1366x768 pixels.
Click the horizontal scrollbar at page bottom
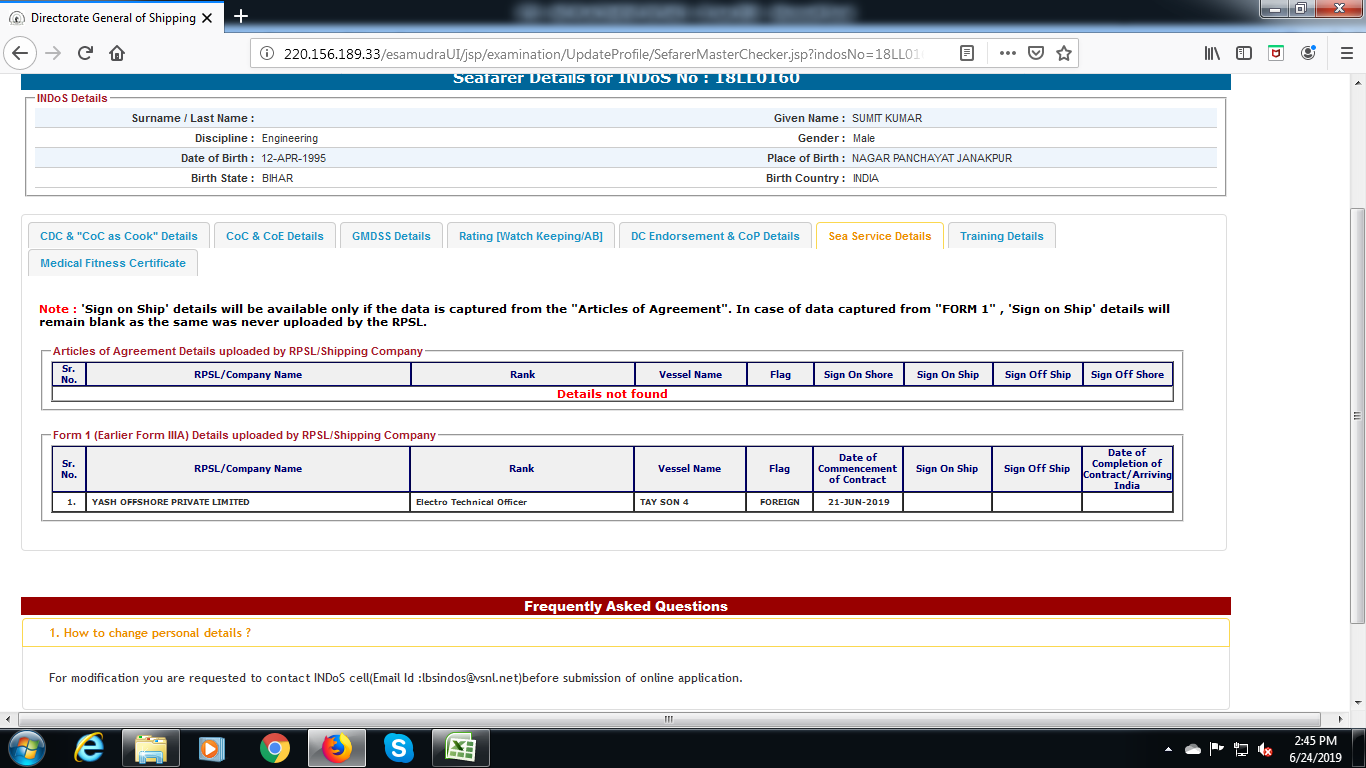click(x=670, y=719)
